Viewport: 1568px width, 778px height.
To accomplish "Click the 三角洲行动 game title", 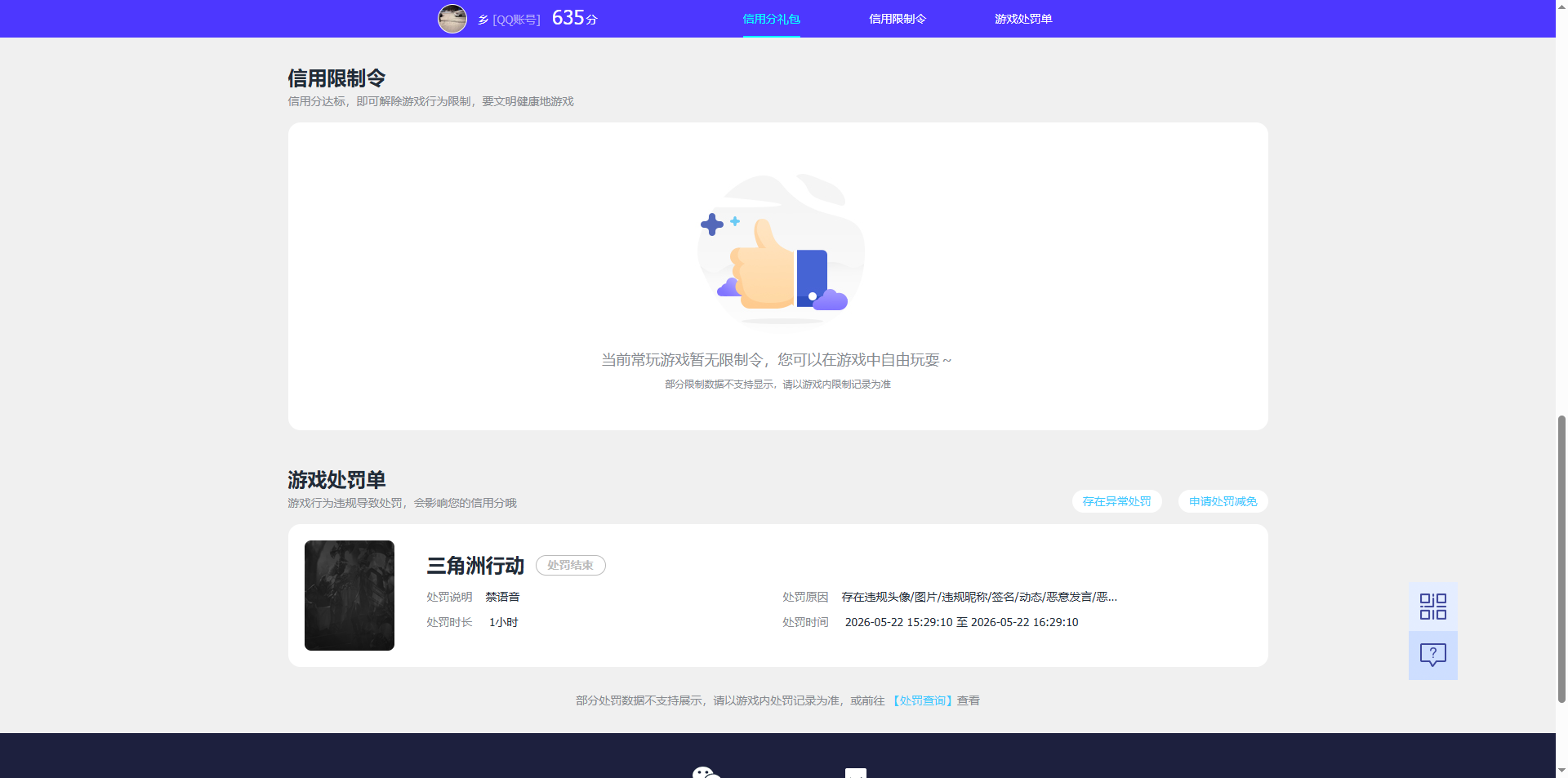I will [x=475, y=565].
